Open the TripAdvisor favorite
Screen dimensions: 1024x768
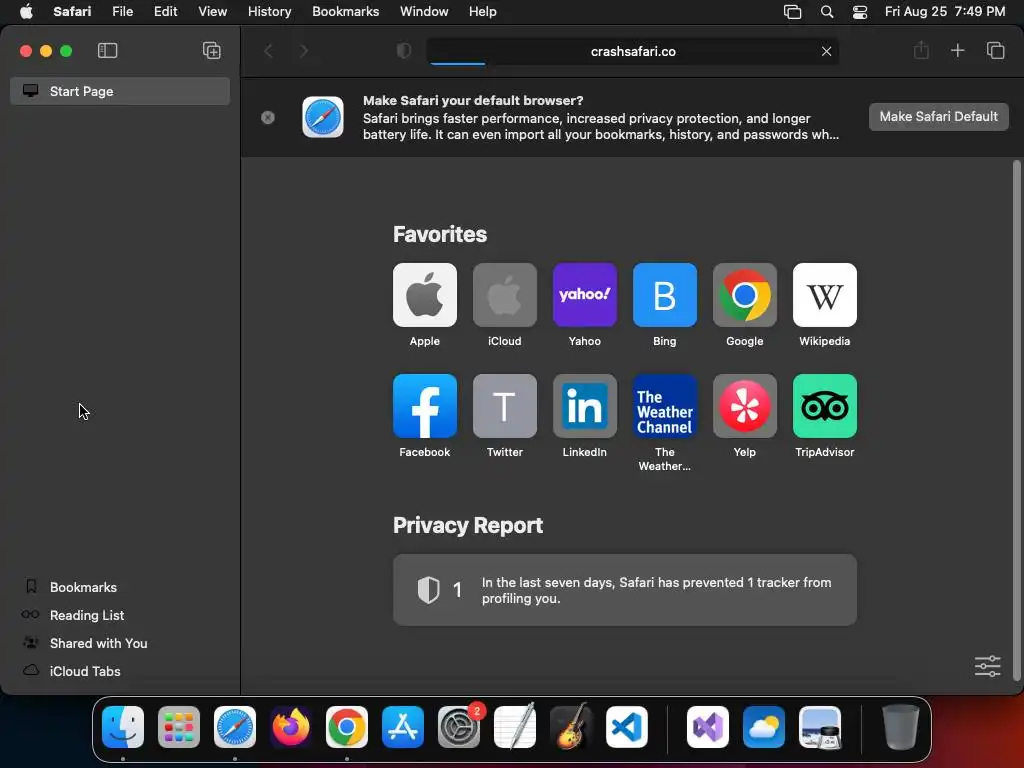pos(825,406)
